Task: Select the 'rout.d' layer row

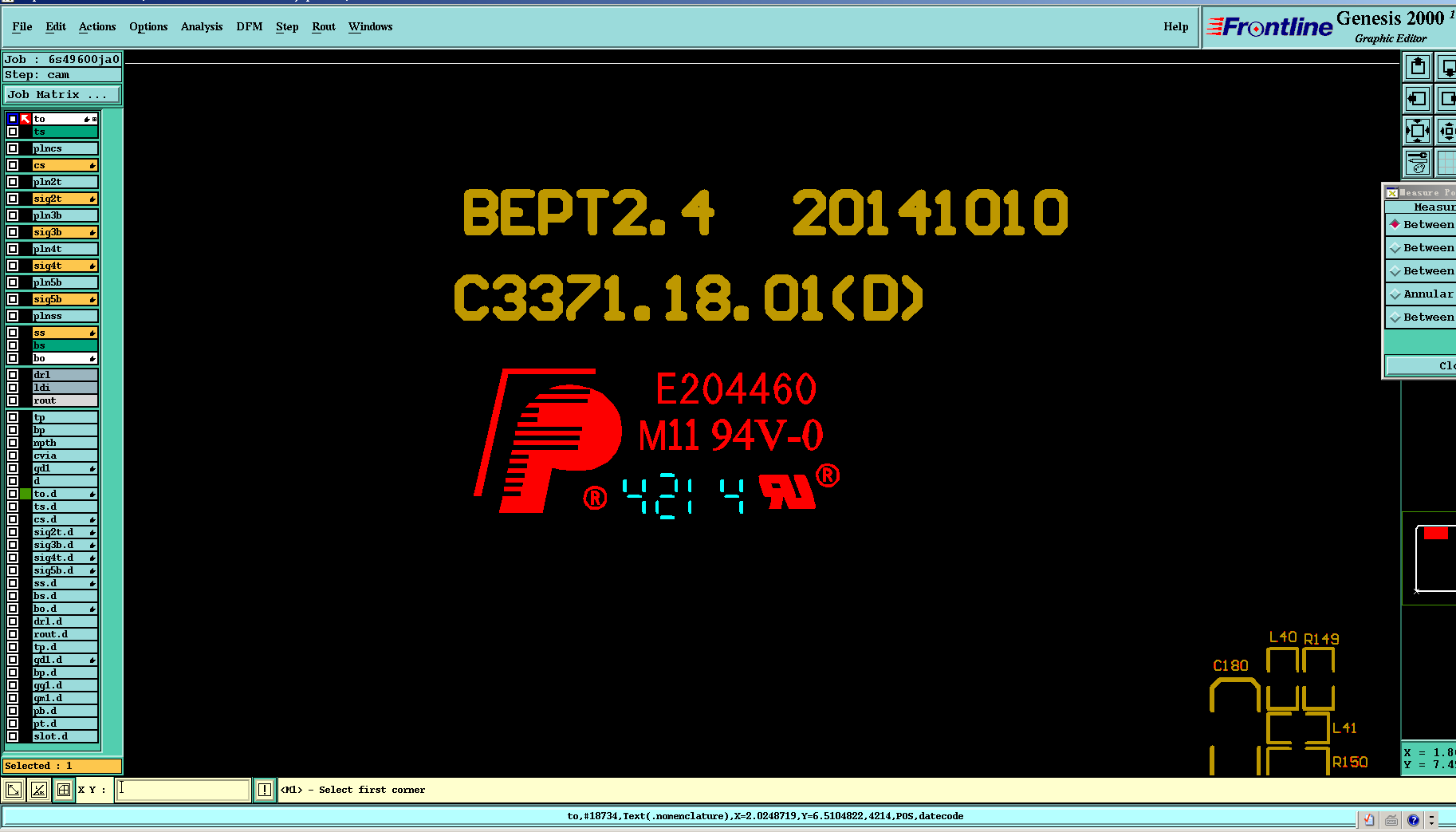Action: (x=65, y=634)
